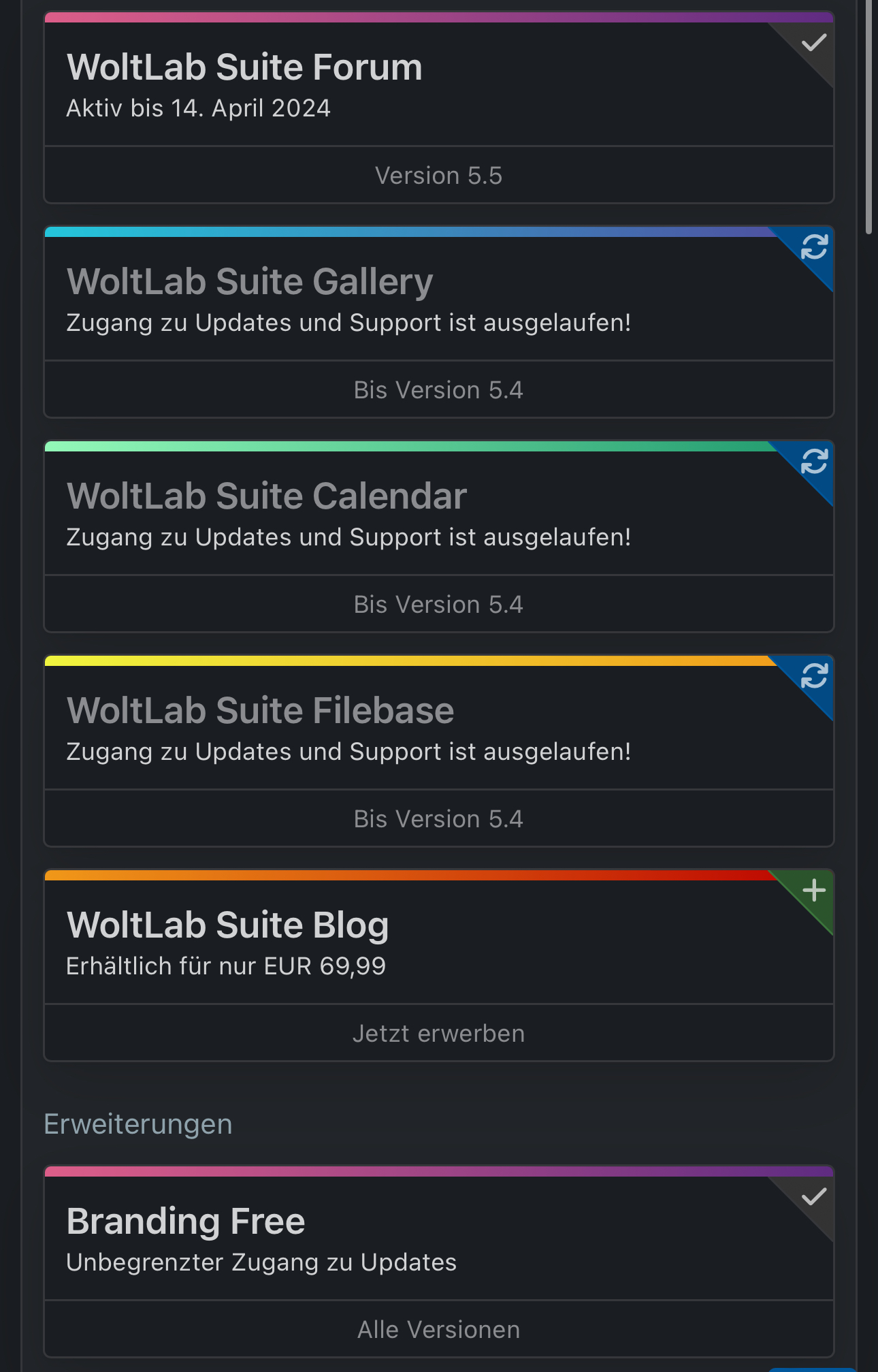Image resolution: width=878 pixels, height=1372 pixels.
Task: Click the "Alle Versionen" footer
Action: click(439, 1330)
